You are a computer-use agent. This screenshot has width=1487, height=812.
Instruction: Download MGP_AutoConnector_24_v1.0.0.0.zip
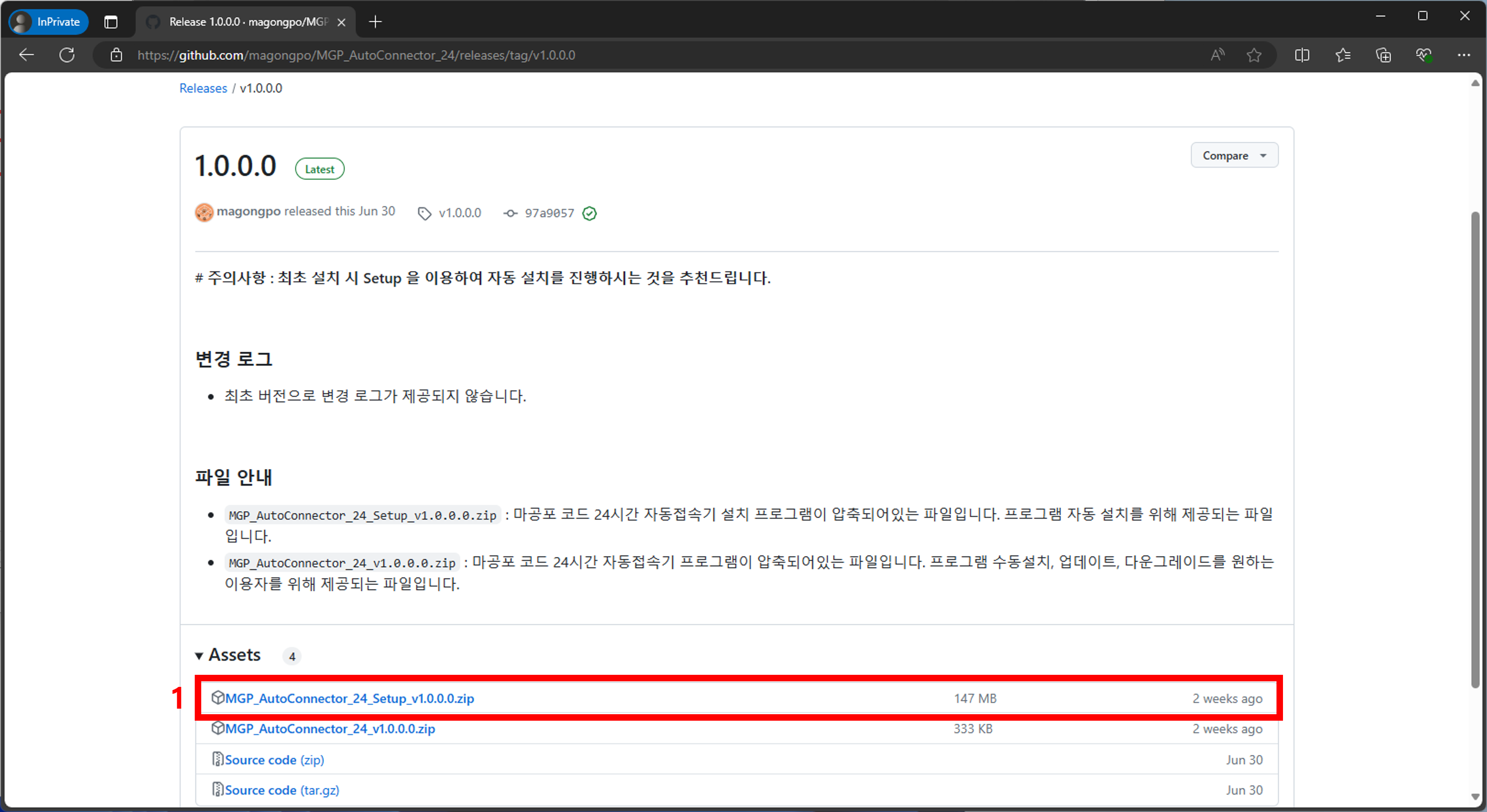330,729
